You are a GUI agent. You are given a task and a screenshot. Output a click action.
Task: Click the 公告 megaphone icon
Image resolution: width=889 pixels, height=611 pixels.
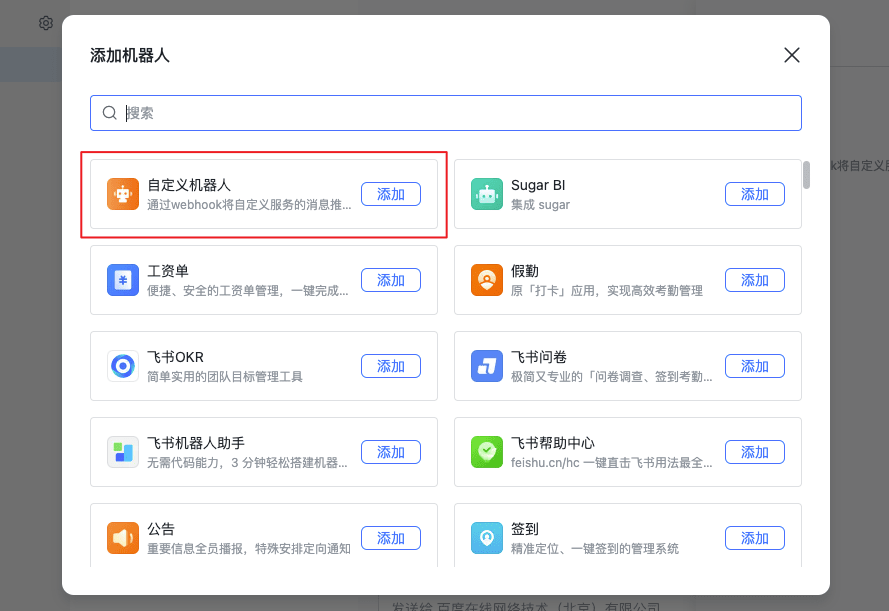click(x=123, y=538)
